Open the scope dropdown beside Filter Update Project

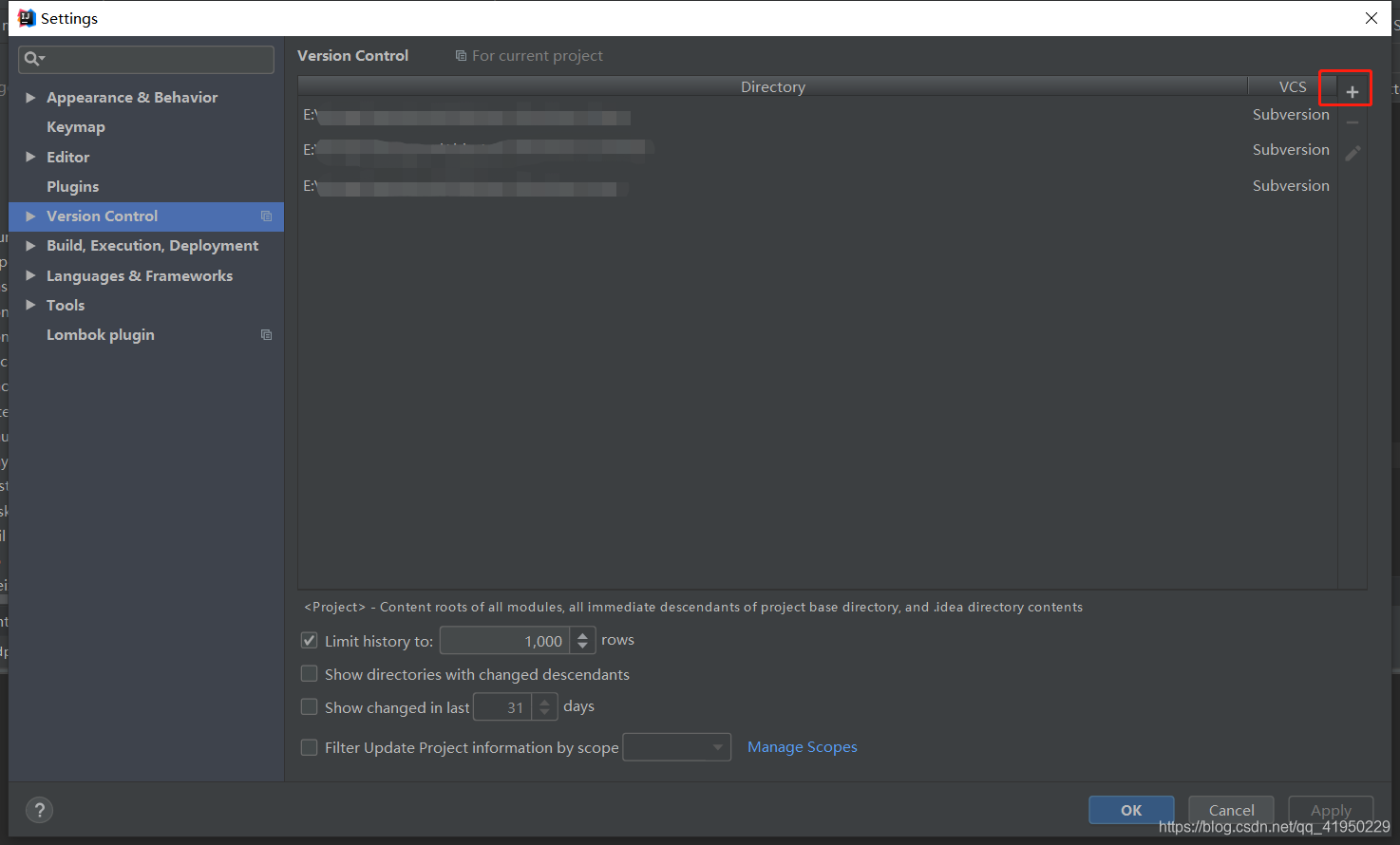coord(676,747)
